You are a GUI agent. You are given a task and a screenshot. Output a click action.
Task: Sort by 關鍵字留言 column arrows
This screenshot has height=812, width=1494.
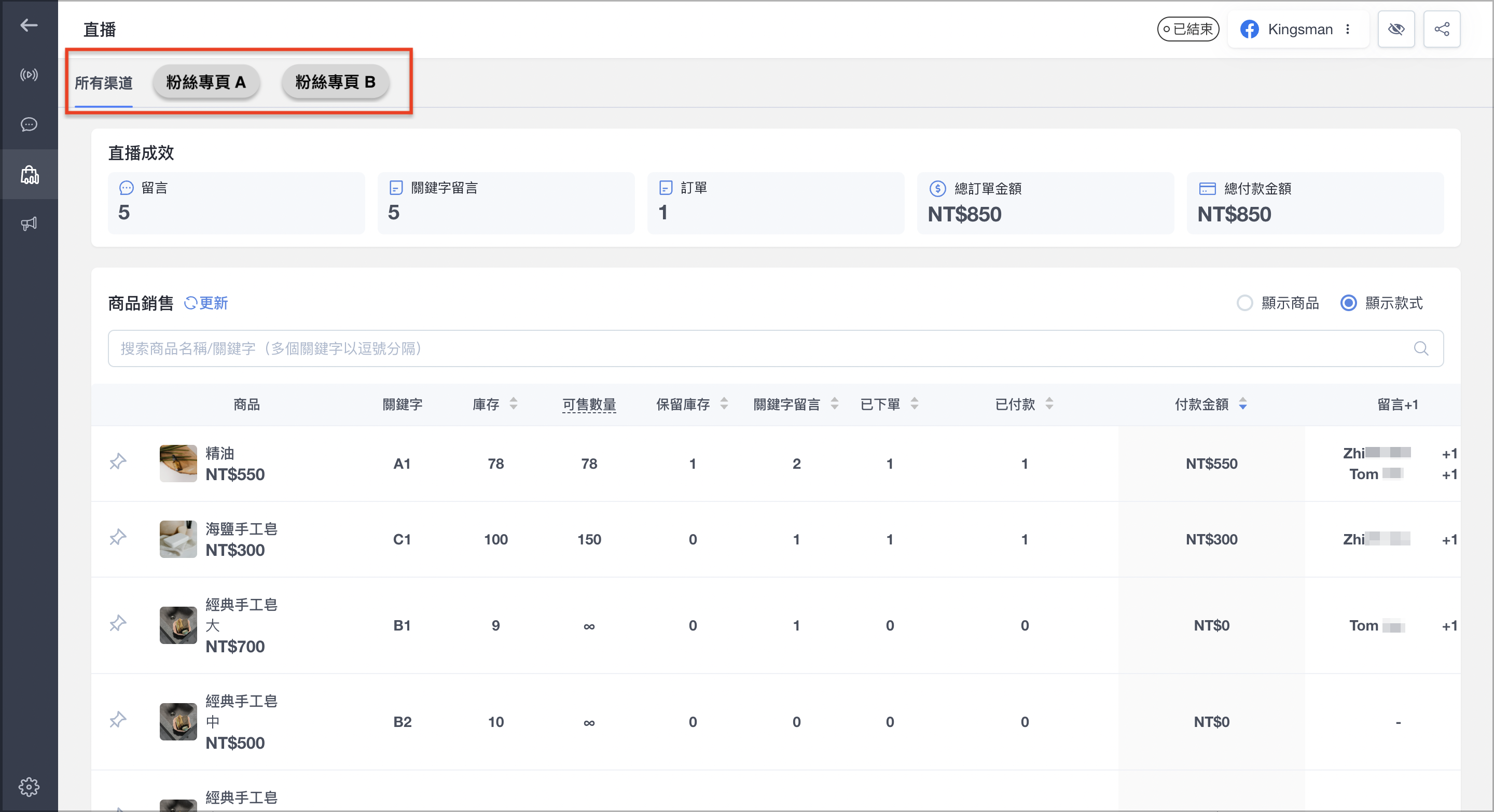click(835, 403)
